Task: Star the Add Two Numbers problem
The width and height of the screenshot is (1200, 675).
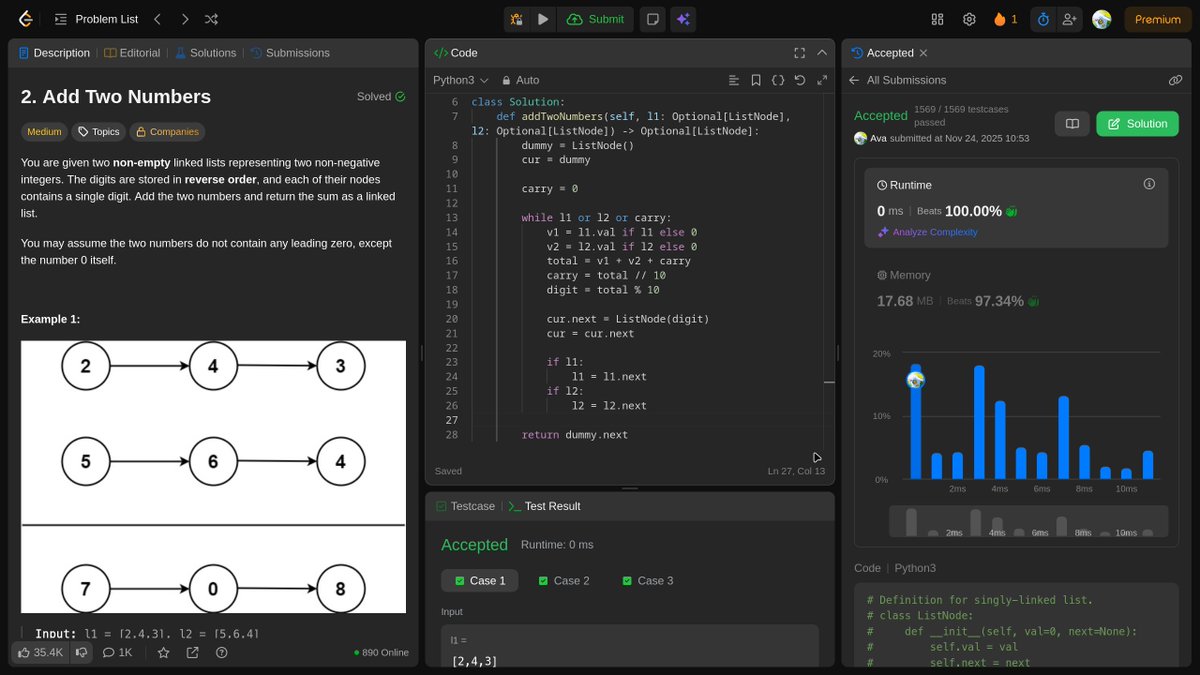Action: click(x=163, y=652)
